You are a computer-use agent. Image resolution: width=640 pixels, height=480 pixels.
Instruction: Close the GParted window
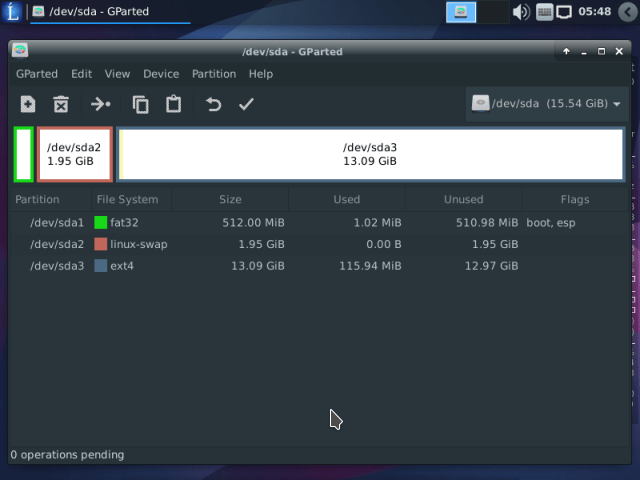[619, 51]
